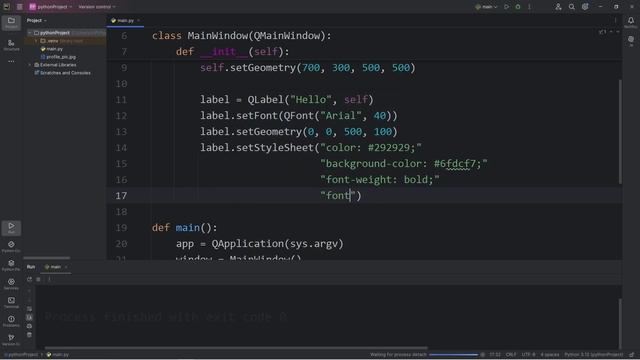Show more tool windows ellipsis

coord(11,61)
